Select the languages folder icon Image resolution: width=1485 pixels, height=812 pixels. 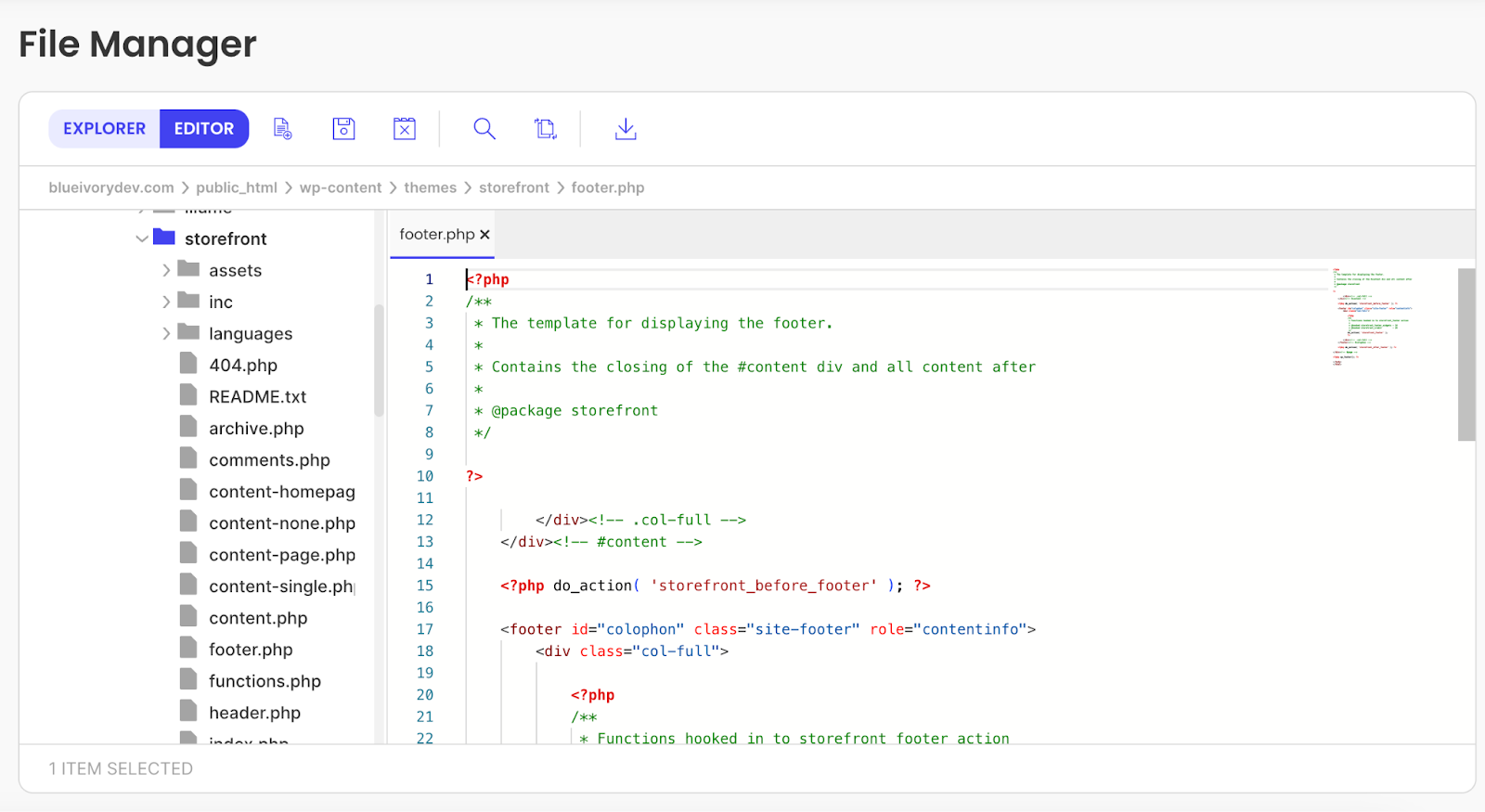(x=188, y=331)
